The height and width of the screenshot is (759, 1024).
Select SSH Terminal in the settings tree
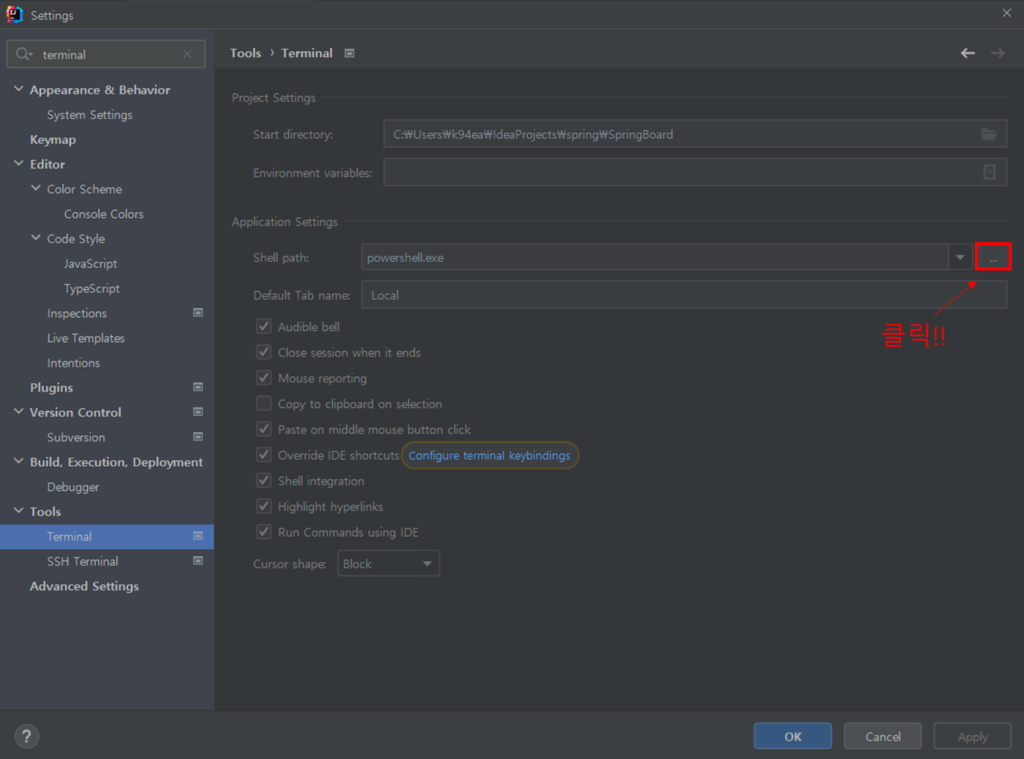click(x=82, y=561)
